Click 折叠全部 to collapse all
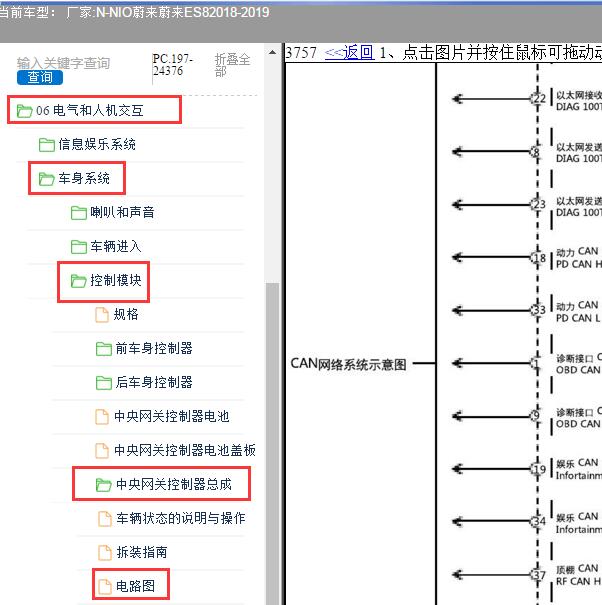The width and height of the screenshot is (602, 605). click(x=232, y=65)
